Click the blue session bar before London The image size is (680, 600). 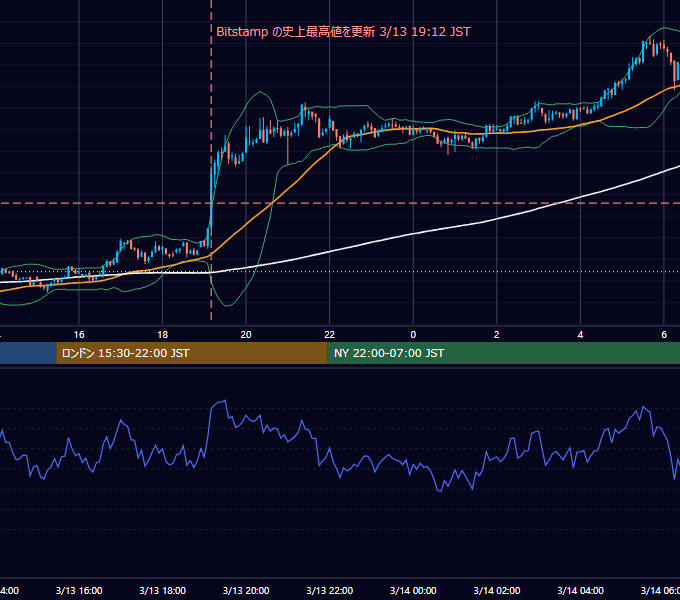28,353
